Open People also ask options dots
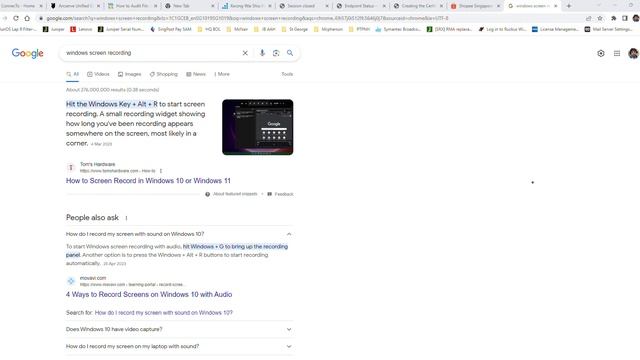Viewport: 640px width, 360px height. point(126,218)
